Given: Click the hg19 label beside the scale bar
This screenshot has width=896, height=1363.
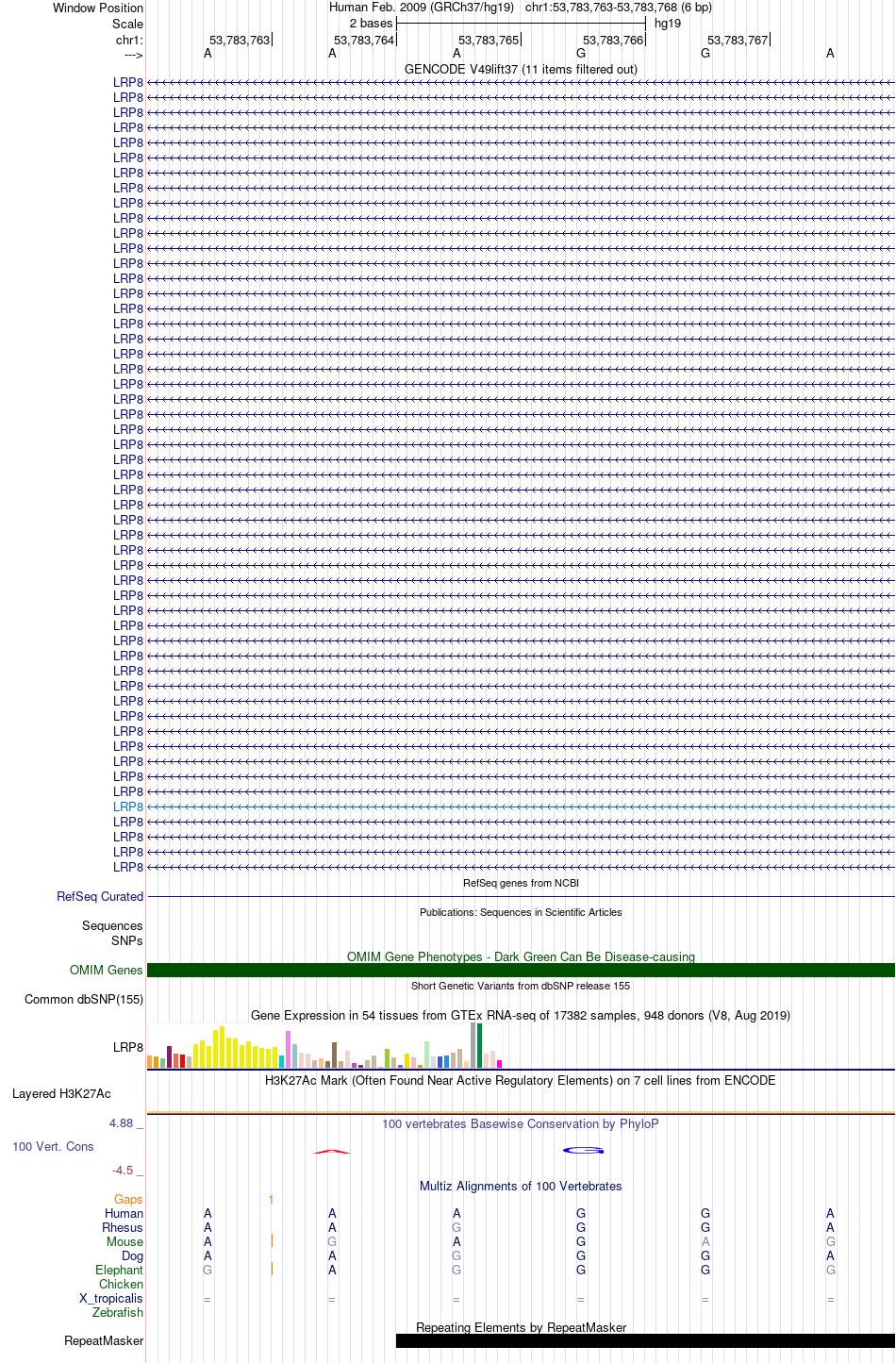Looking at the screenshot, I should pos(668,24).
